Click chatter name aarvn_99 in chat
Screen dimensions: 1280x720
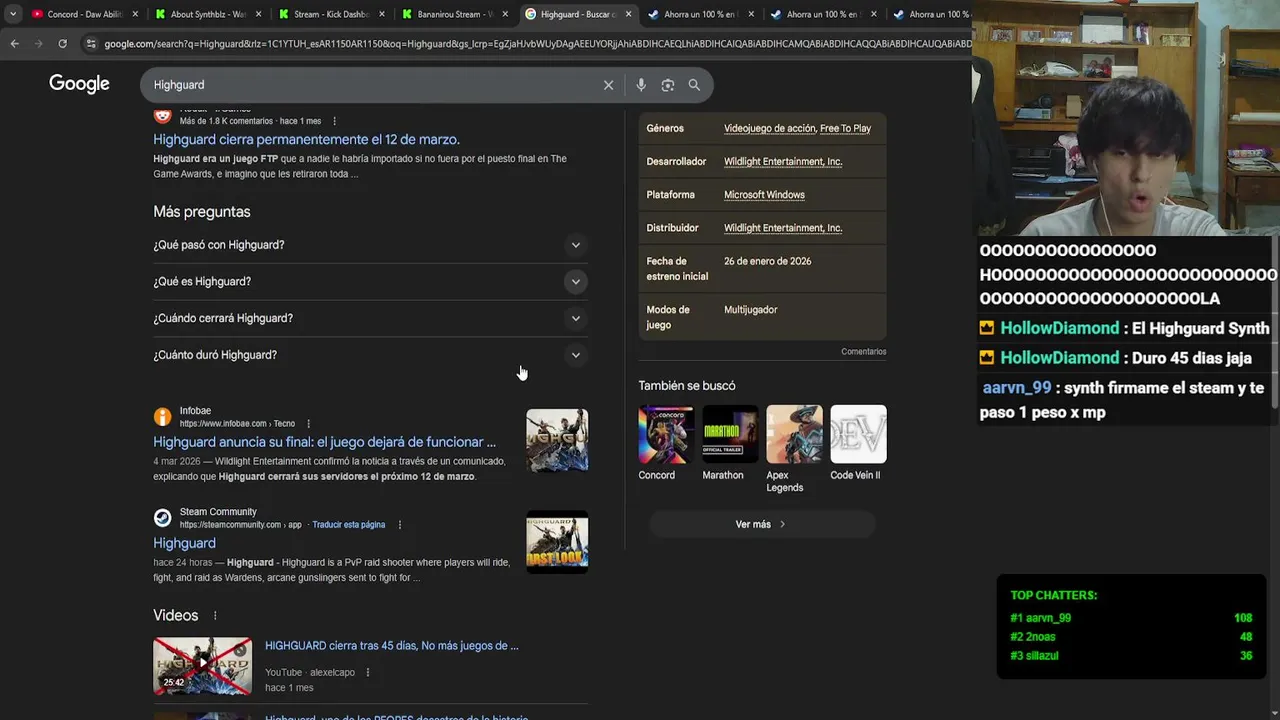(x=1017, y=388)
